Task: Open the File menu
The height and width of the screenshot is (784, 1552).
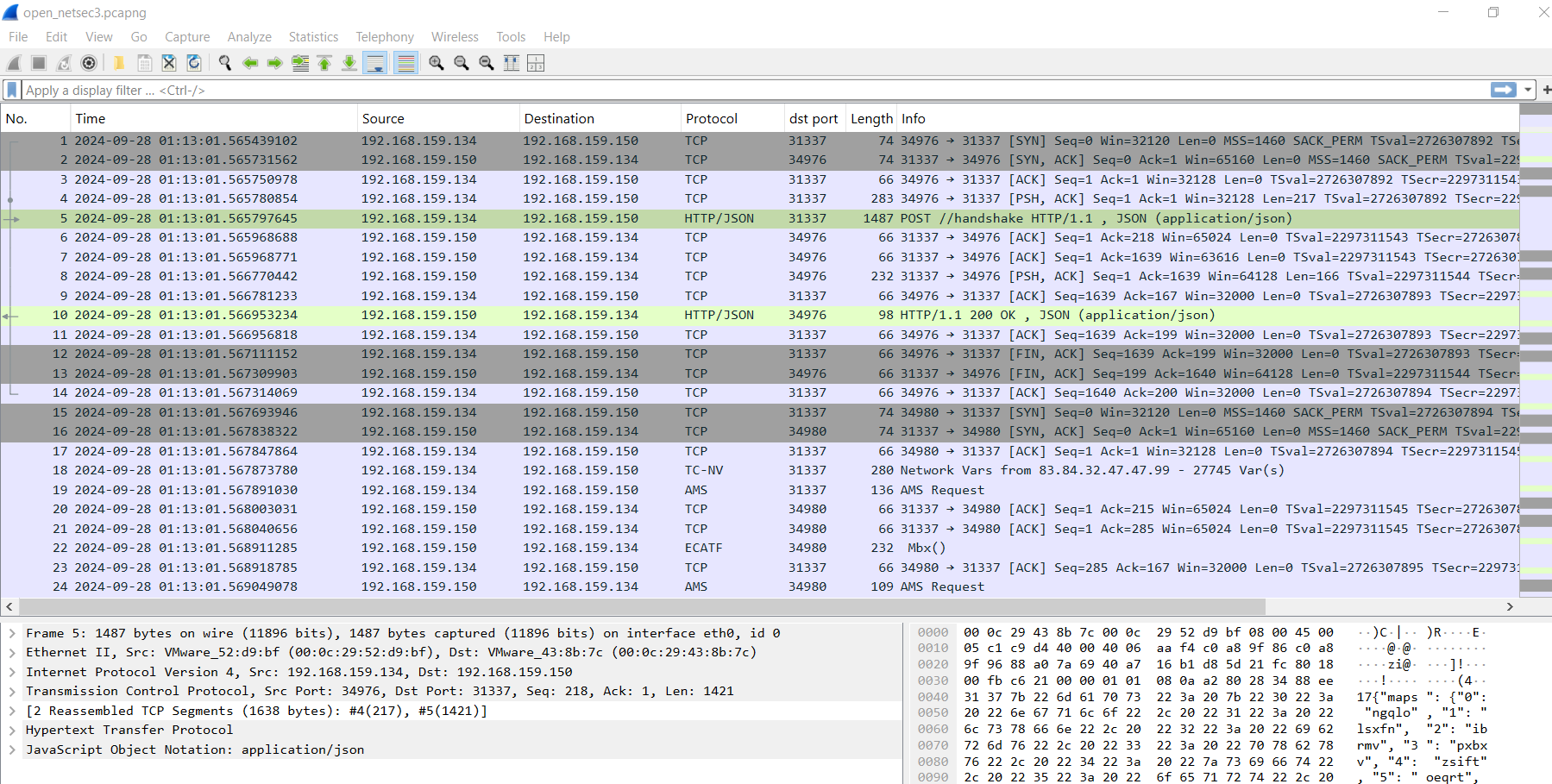Action: pos(18,37)
